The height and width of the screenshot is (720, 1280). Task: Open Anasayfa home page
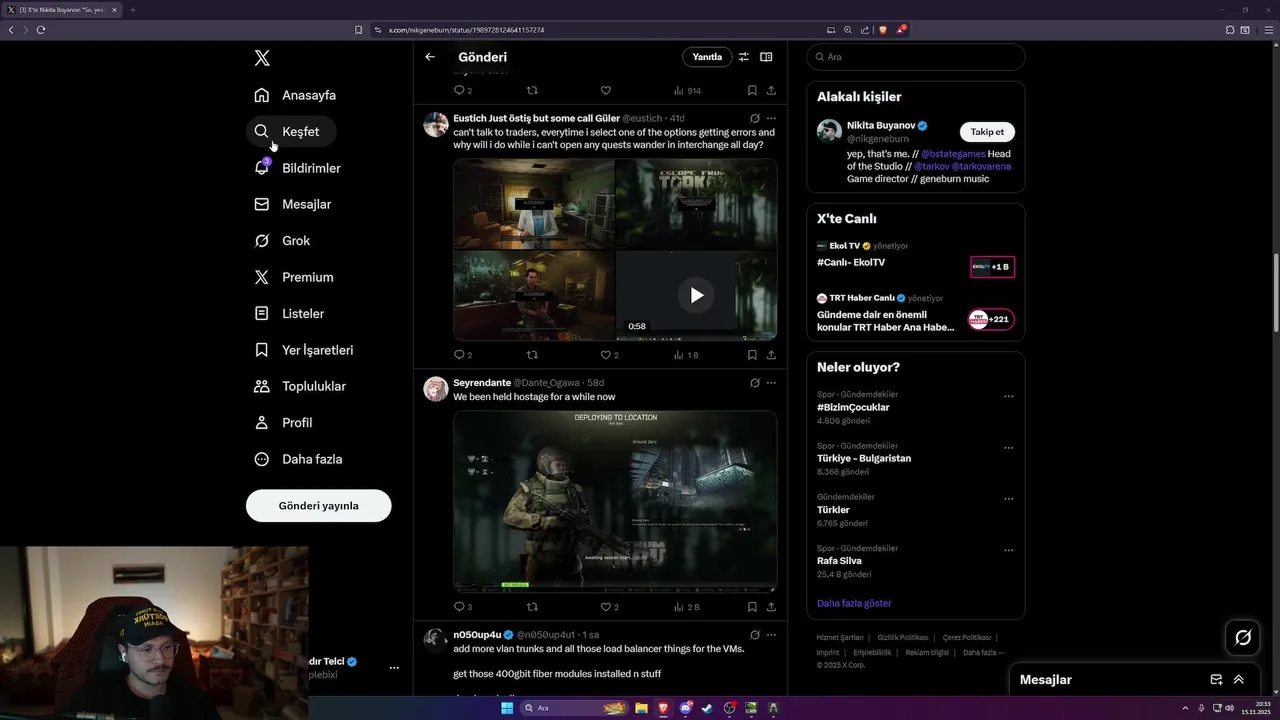pyautogui.click(x=295, y=95)
